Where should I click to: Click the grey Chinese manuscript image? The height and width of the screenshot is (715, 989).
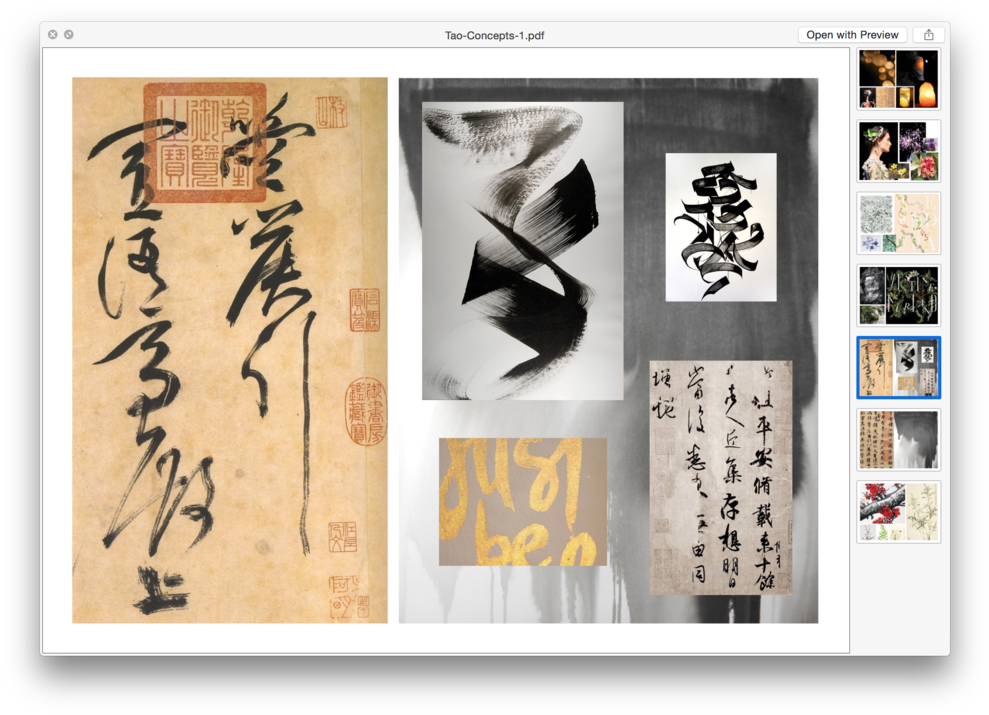721,477
